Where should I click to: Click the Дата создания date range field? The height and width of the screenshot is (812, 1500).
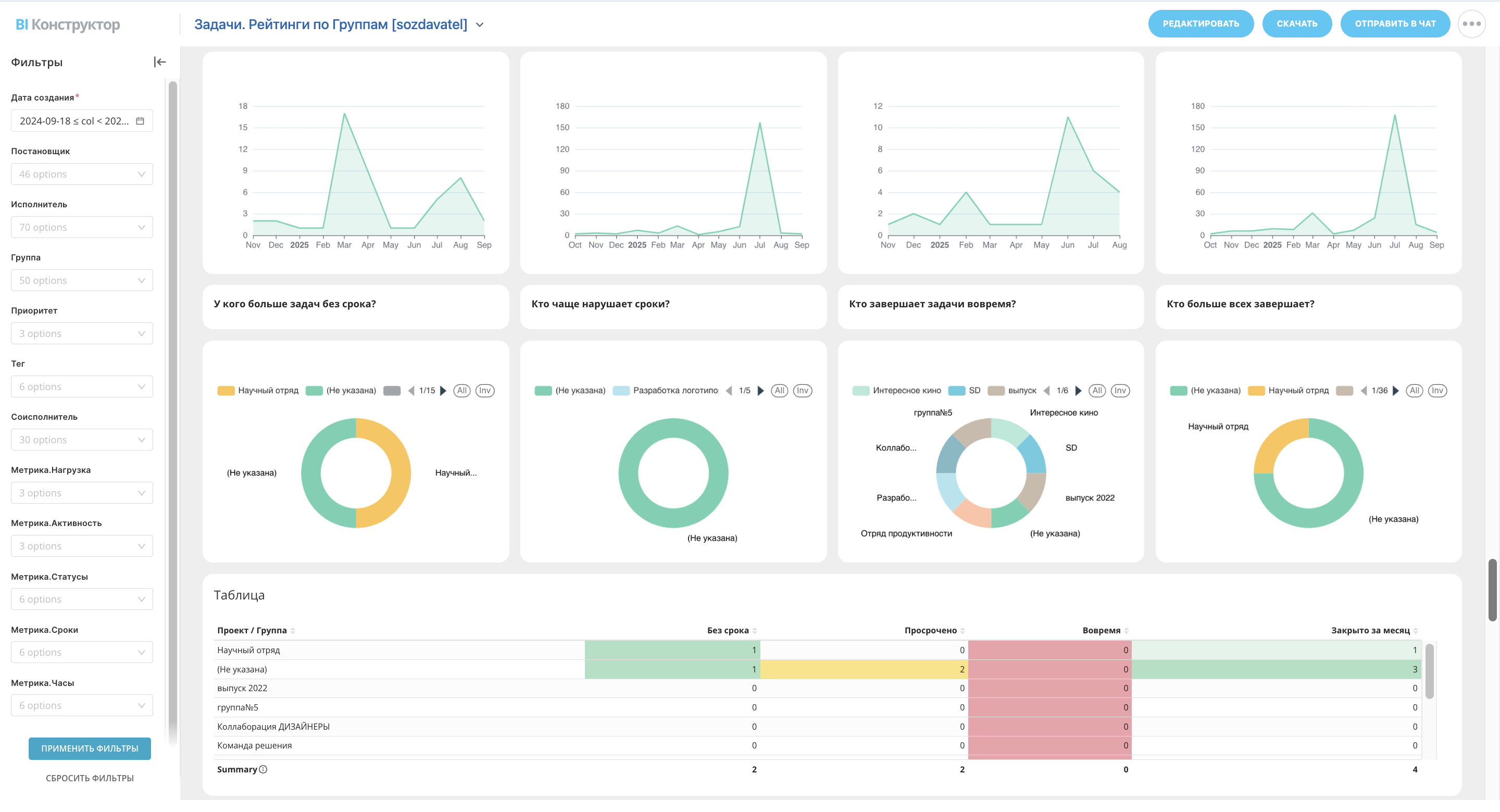point(73,121)
